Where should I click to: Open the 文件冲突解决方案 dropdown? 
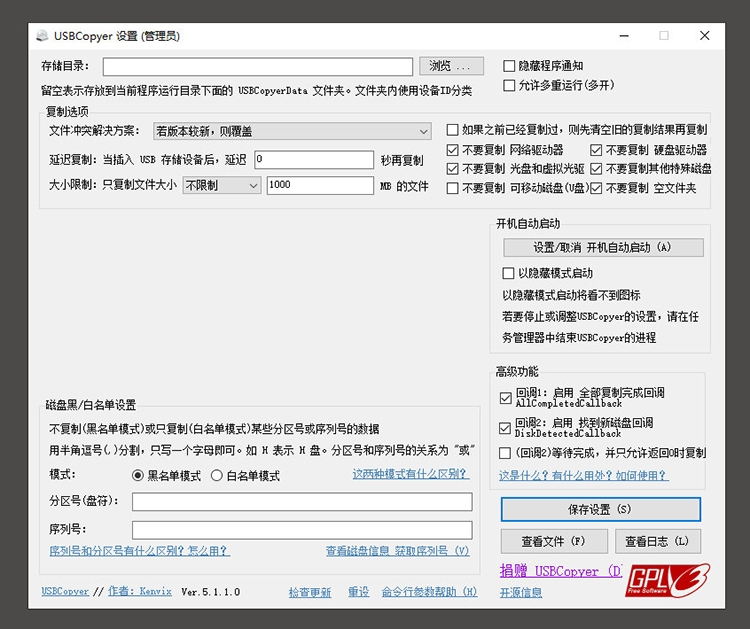pyautogui.click(x=291, y=131)
